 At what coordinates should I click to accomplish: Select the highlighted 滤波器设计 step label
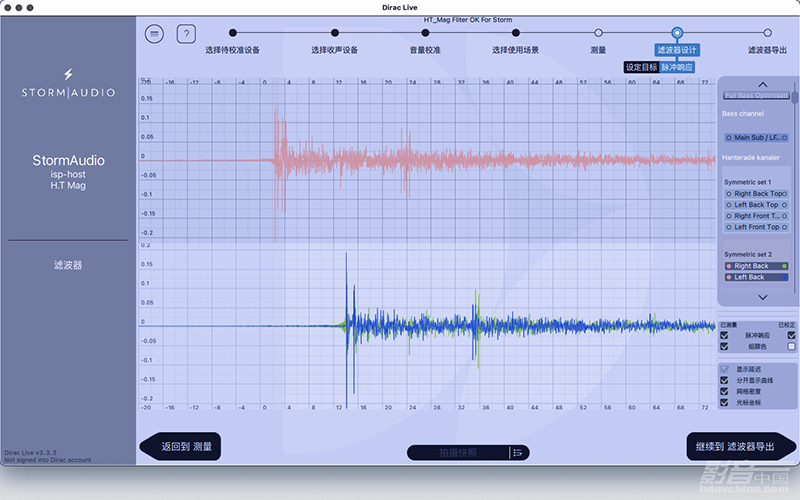pyautogui.click(x=677, y=50)
